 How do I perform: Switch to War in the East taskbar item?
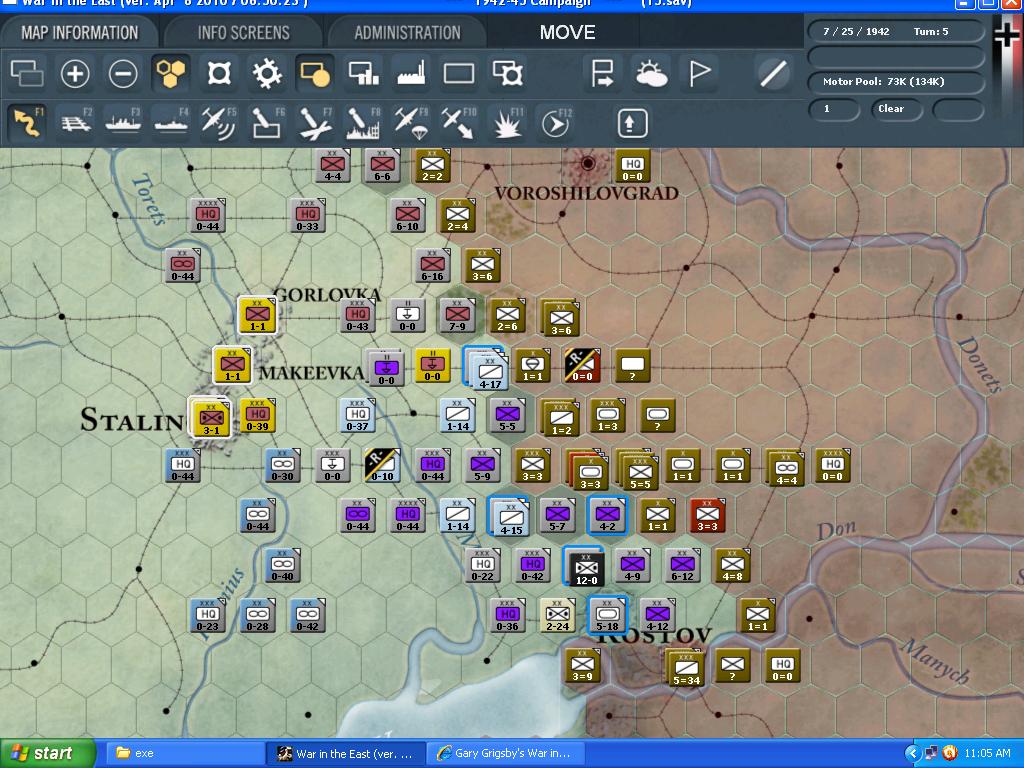[x=346, y=753]
